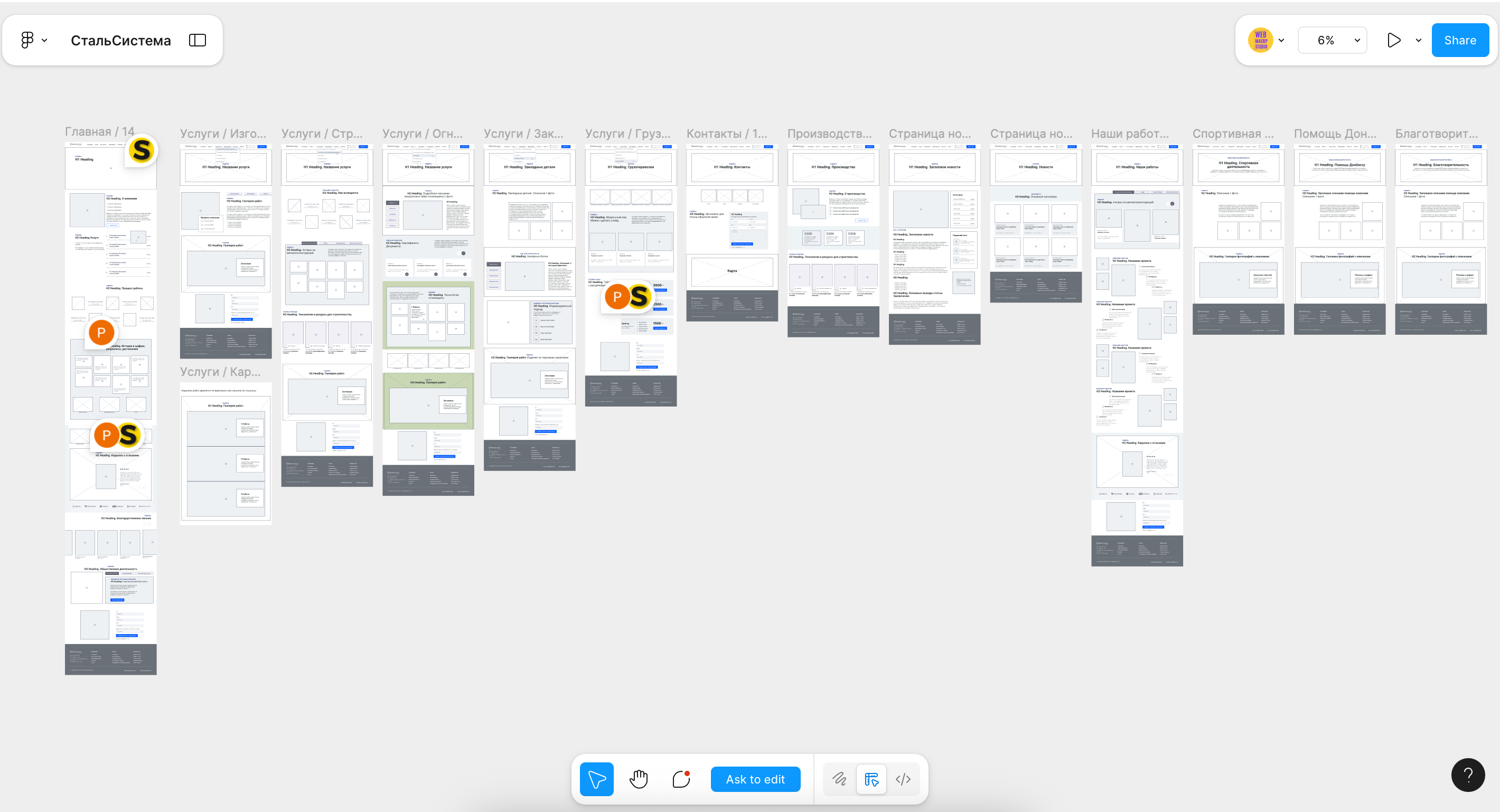Click the Share button
Viewport: 1500px width, 812px height.
click(1460, 40)
